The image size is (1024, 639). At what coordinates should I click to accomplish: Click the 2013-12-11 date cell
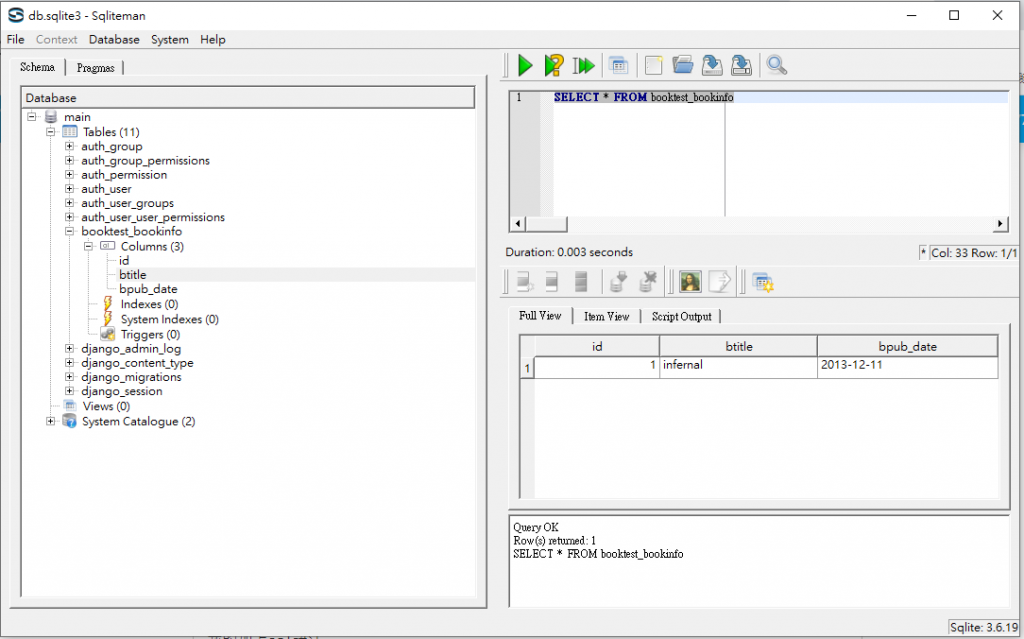click(907, 366)
